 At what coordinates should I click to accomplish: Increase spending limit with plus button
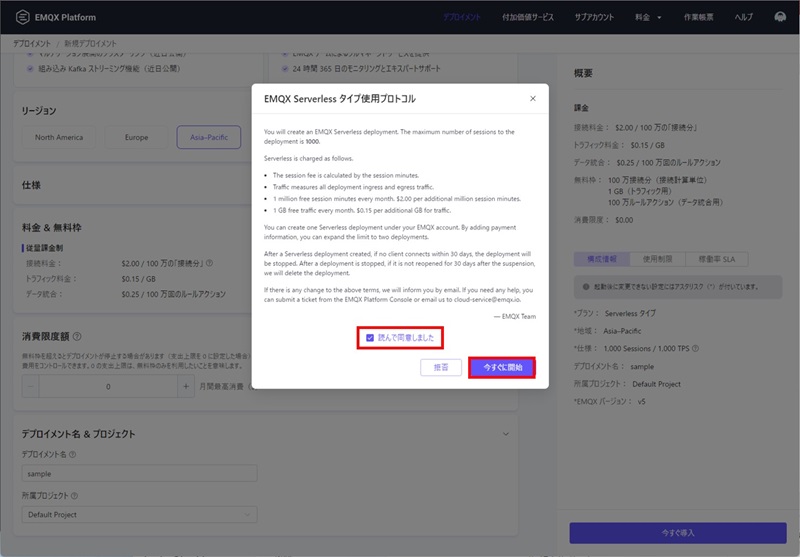tap(186, 387)
